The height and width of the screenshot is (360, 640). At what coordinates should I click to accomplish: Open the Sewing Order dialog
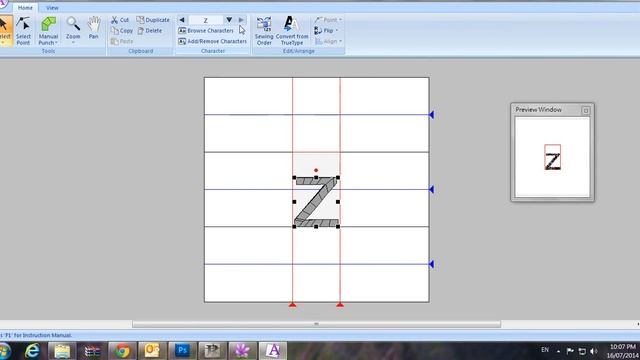pyautogui.click(x=264, y=31)
